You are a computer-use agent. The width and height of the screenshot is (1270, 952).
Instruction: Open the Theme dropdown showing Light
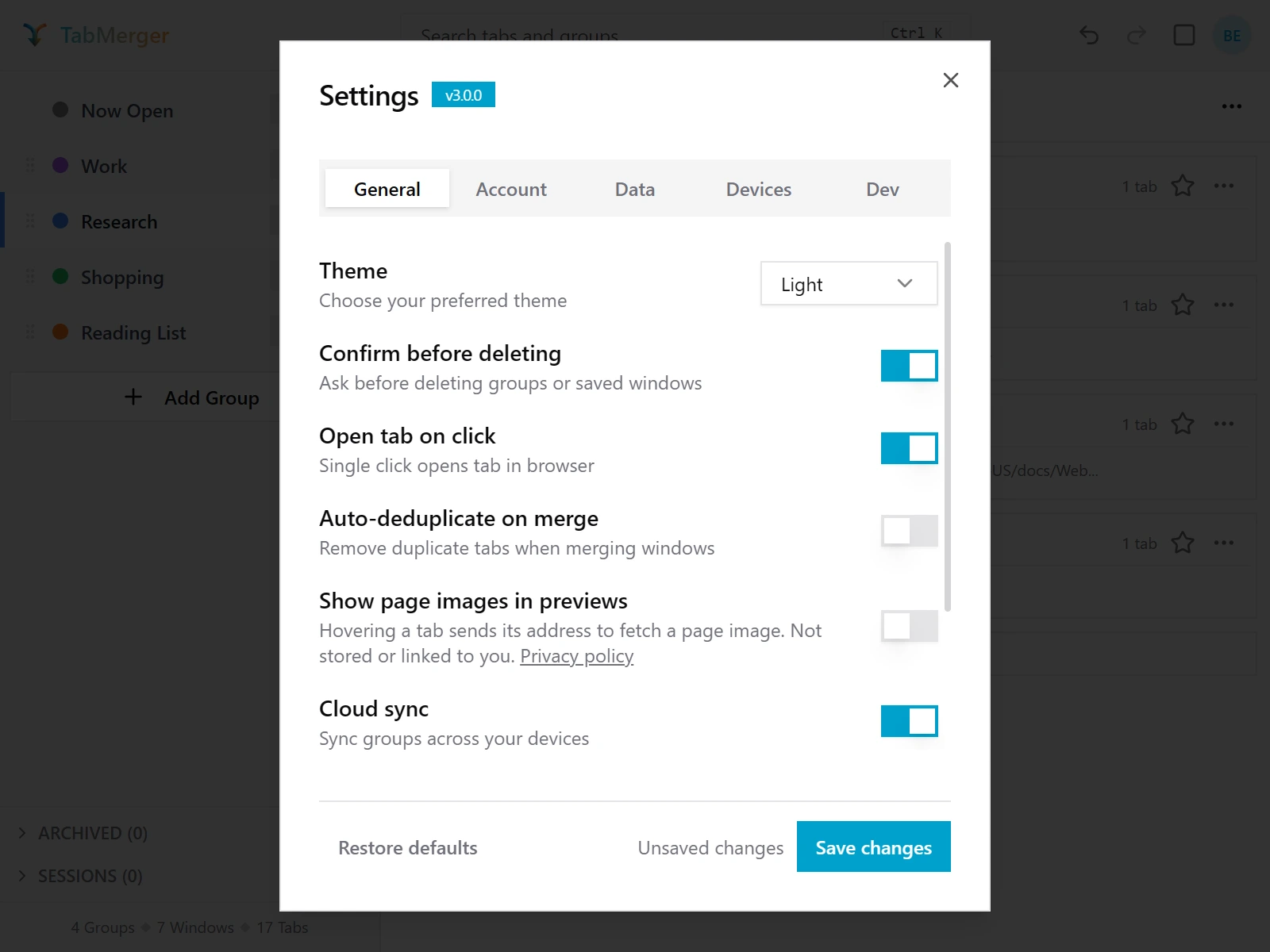pos(849,283)
